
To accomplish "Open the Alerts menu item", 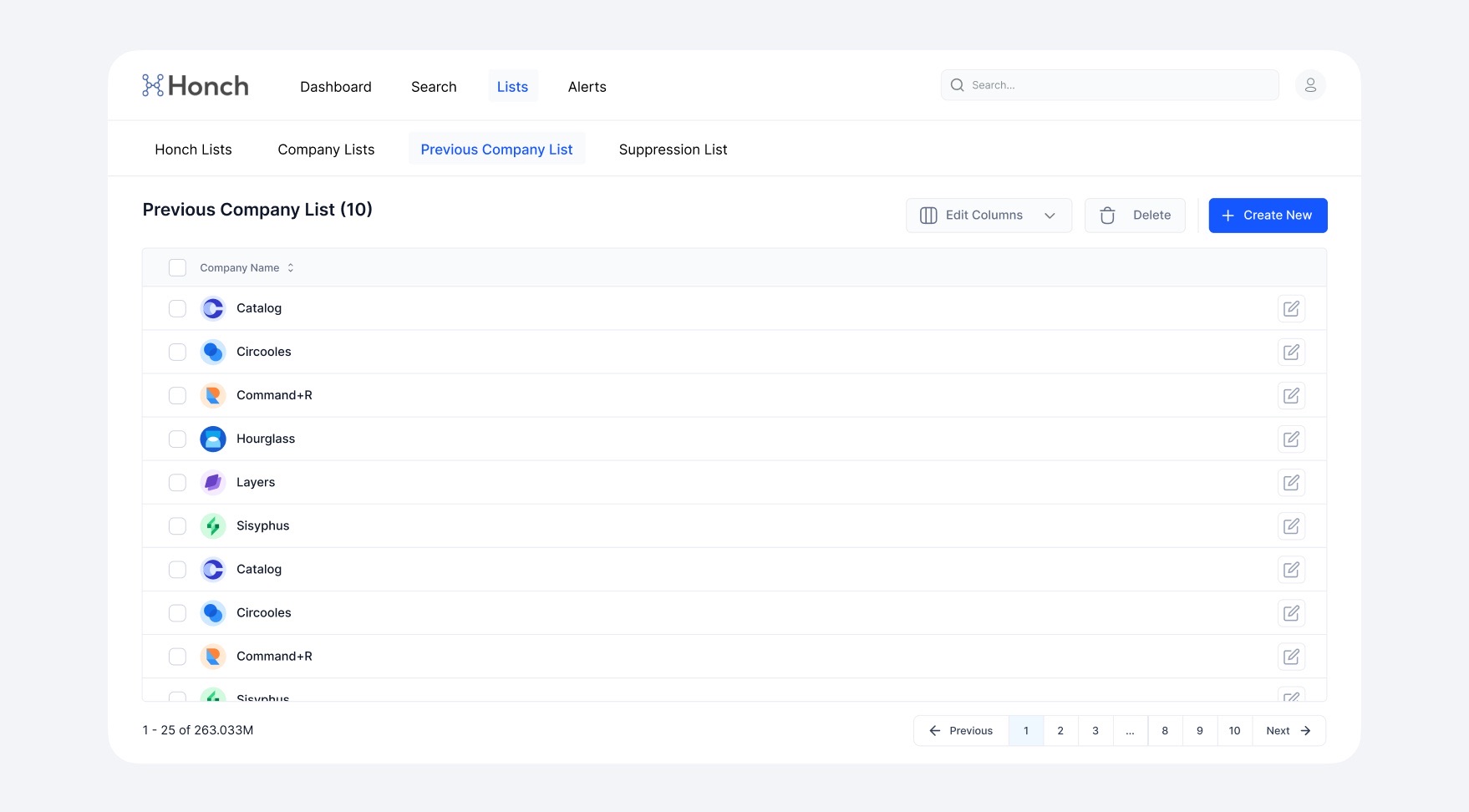I will 587,87.
